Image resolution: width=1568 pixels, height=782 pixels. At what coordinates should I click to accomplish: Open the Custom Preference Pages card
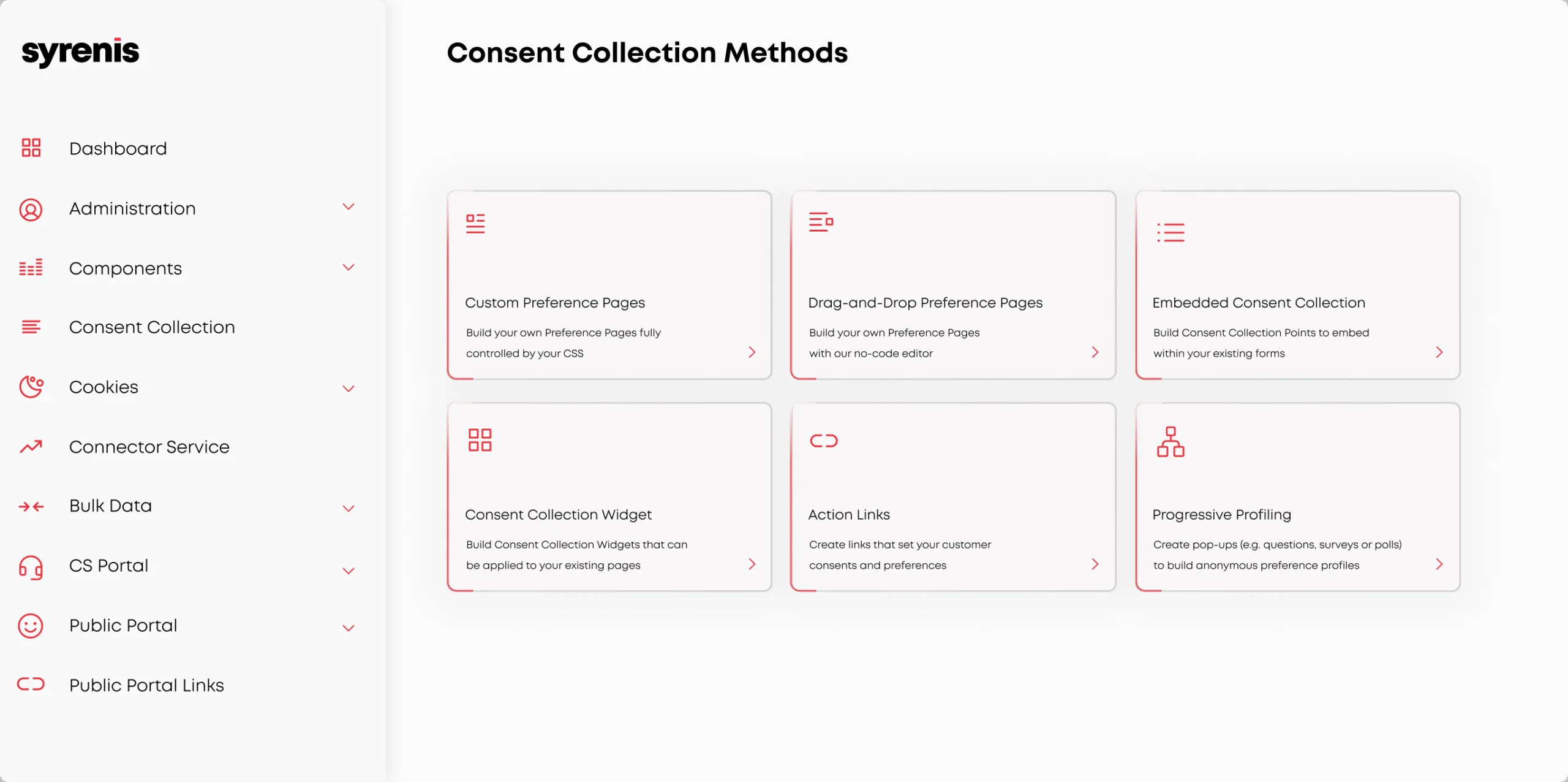(x=609, y=285)
